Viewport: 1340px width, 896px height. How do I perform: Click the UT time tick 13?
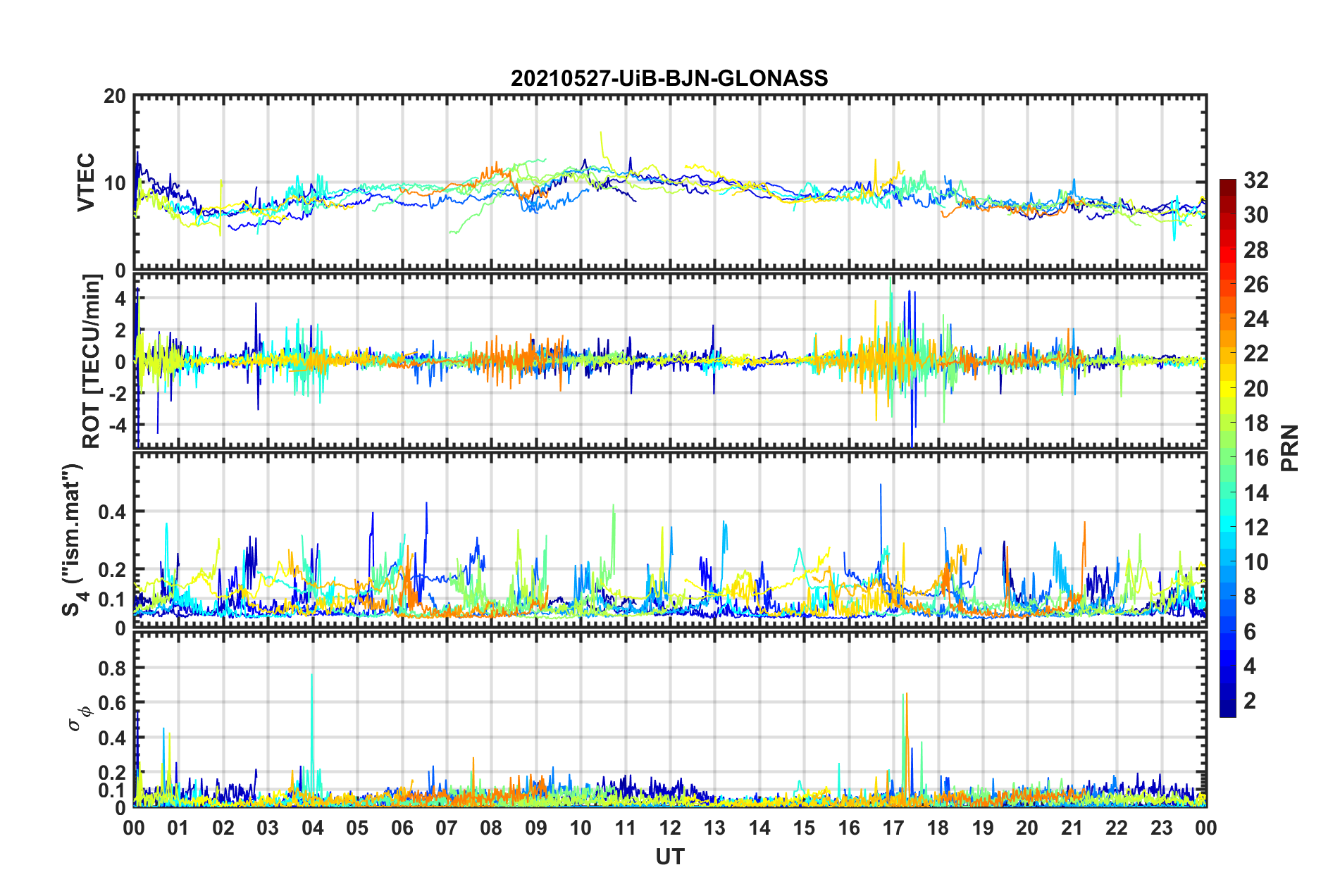[714, 828]
